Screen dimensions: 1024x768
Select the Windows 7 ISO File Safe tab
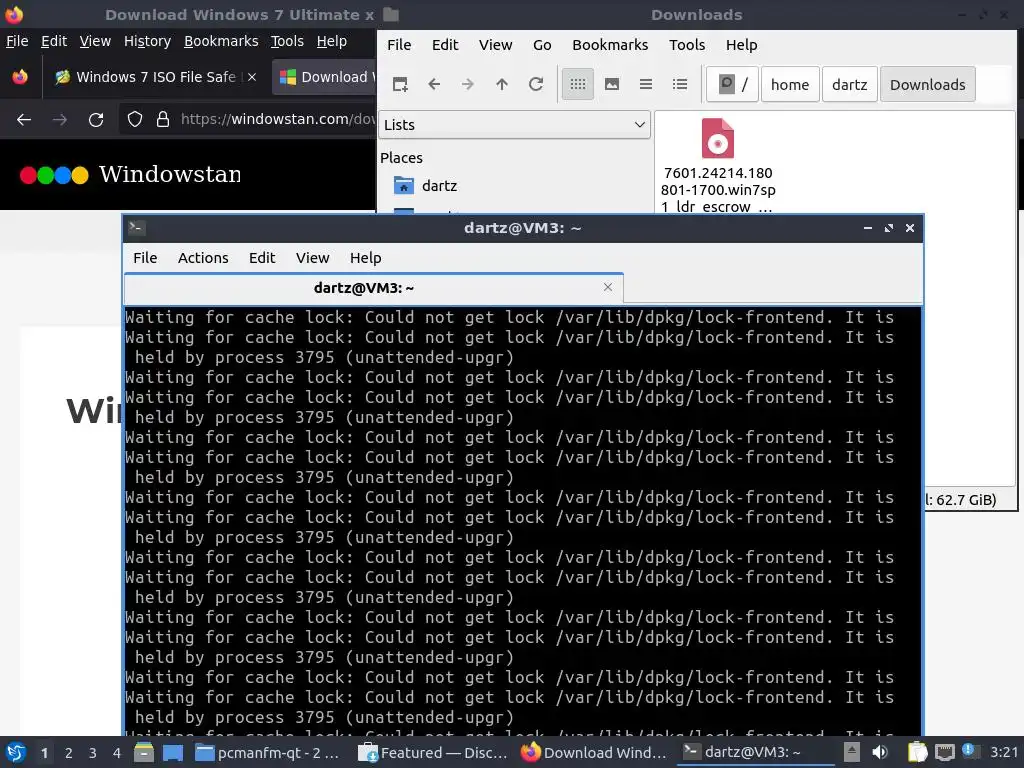coord(155,77)
